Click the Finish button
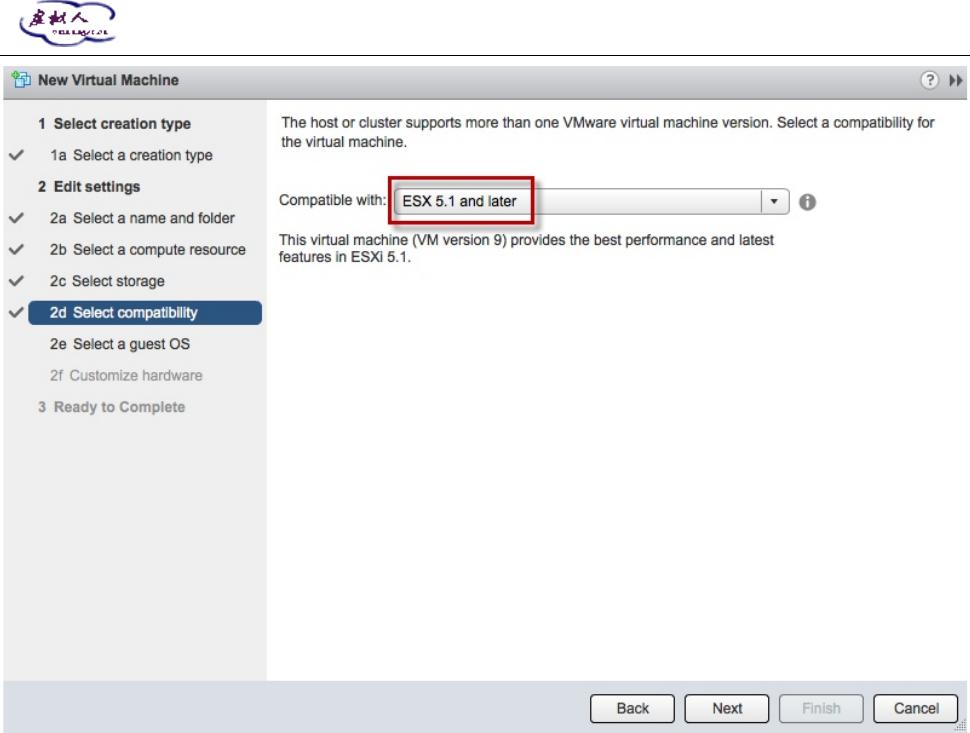This screenshot has height=733, width=970. [821, 708]
